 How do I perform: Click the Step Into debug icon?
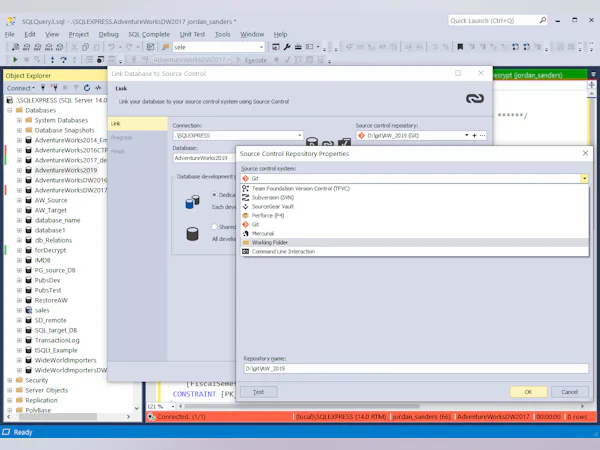52,60
